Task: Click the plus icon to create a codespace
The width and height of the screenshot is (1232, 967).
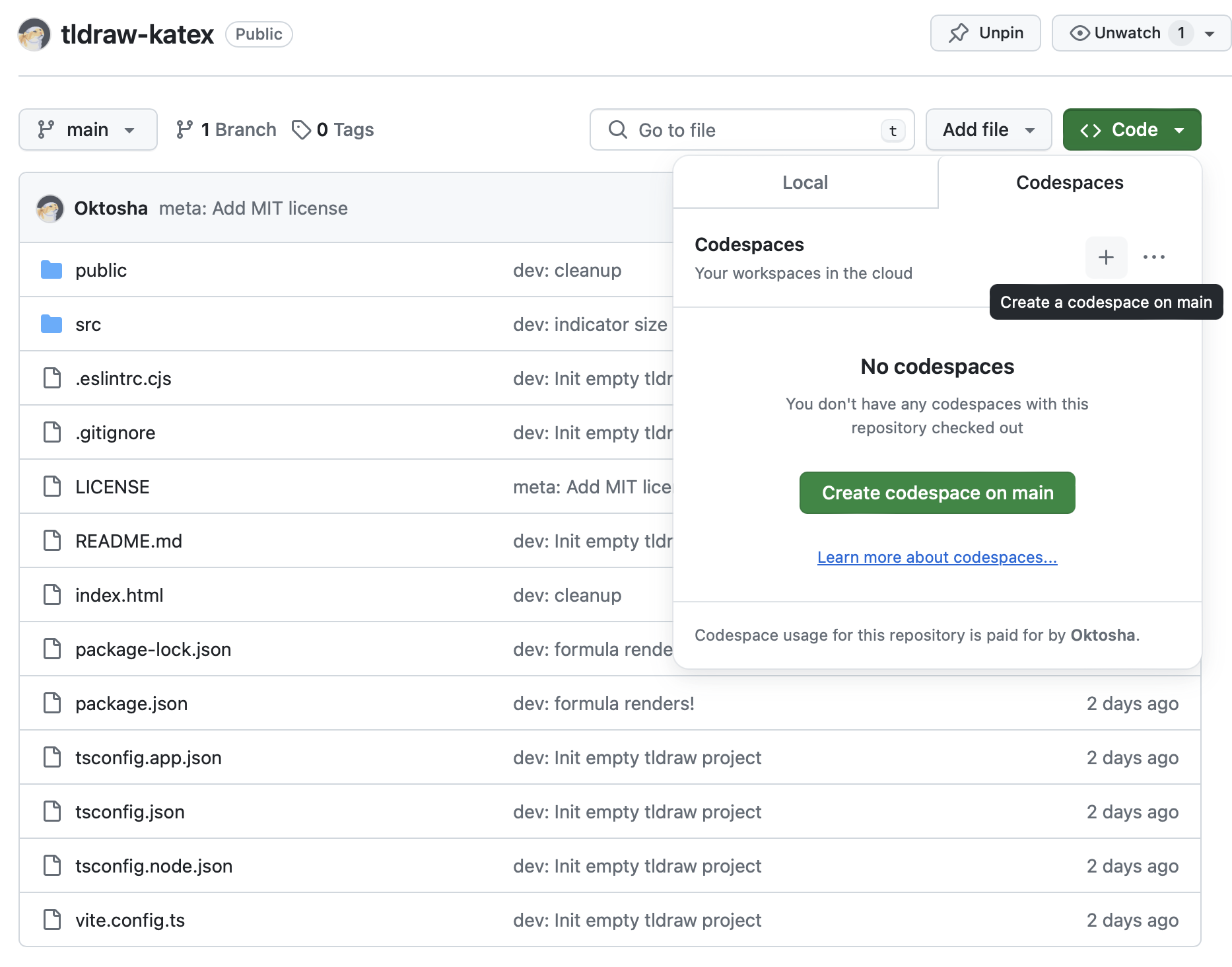Action: (x=1107, y=257)
